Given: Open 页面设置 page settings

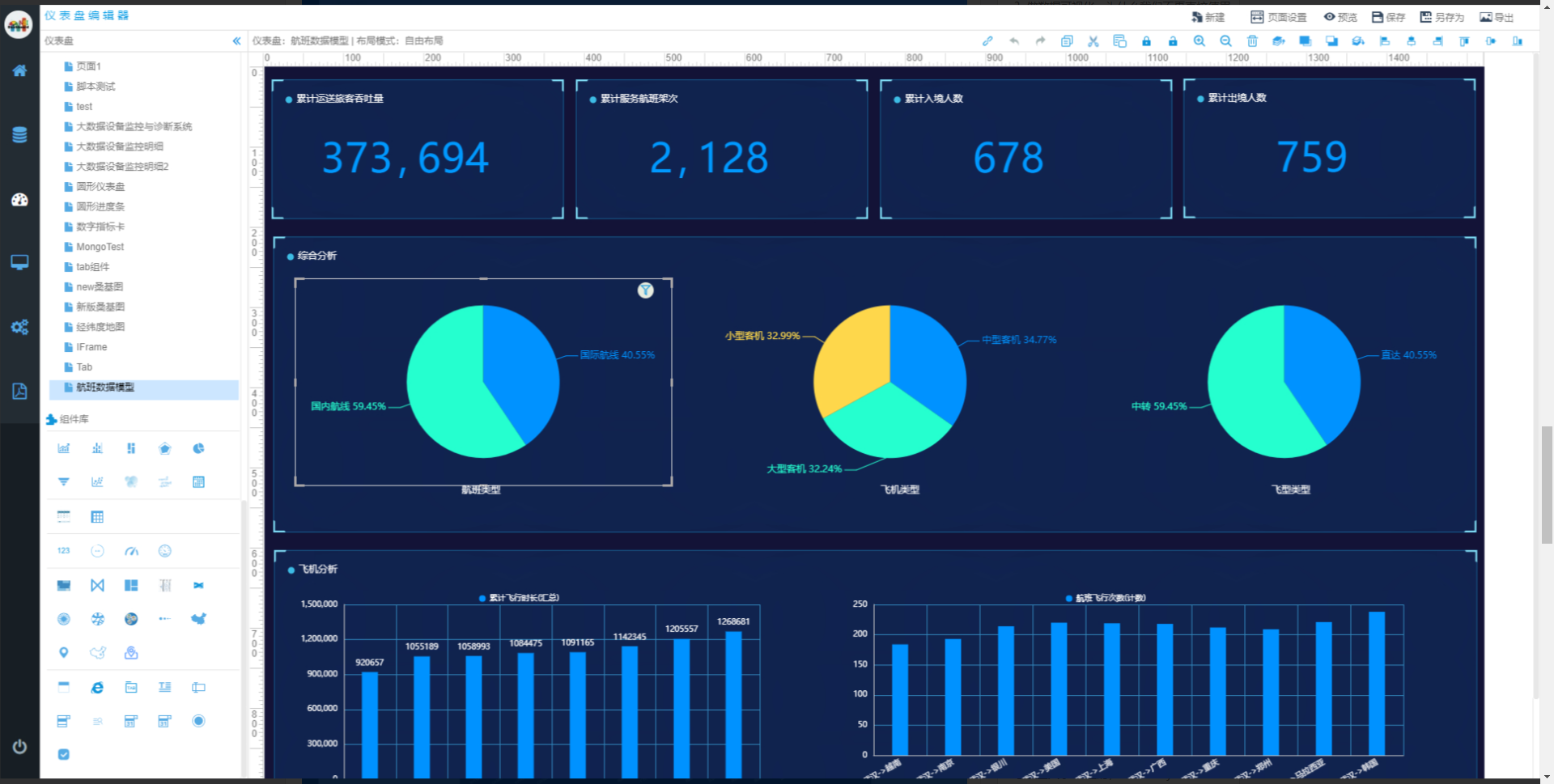Looking at the screenshot, I should (1279, 17).
